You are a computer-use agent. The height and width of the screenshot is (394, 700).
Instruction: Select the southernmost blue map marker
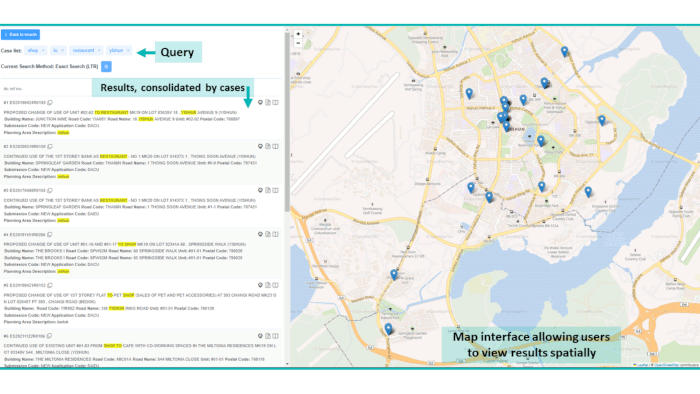coord(388,329)
